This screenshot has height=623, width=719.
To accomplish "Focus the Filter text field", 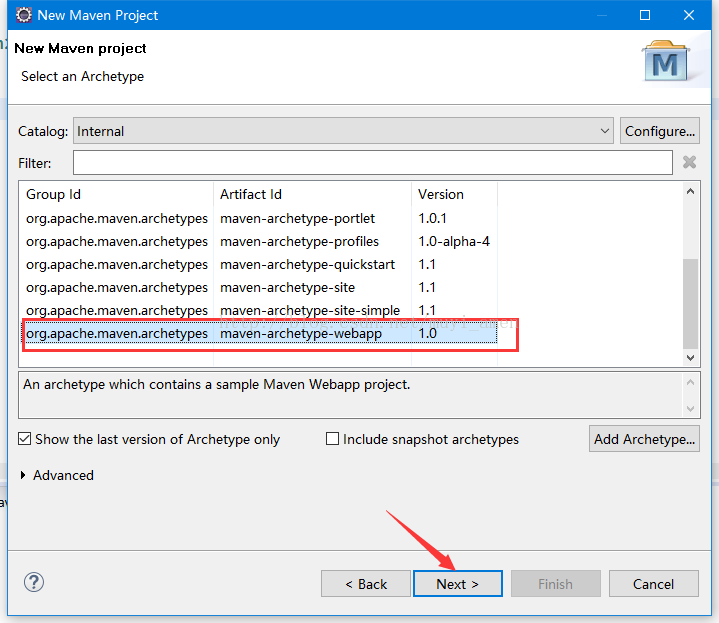I will pyautogui.click(x=372, y=162).
